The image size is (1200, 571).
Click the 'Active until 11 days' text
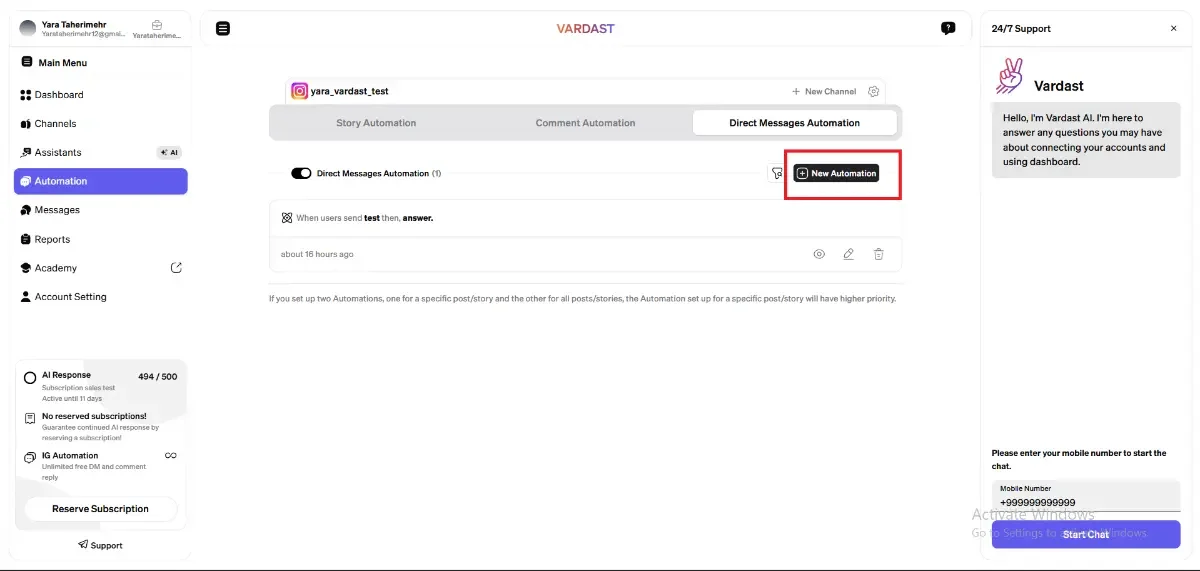72,398
